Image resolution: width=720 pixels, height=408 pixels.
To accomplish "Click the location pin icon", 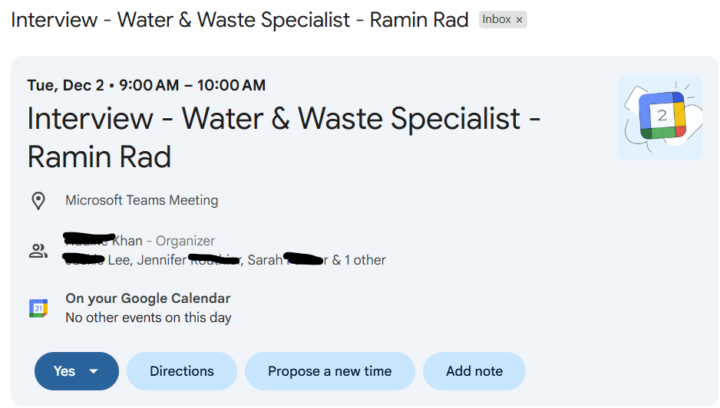I will point(39,201).
